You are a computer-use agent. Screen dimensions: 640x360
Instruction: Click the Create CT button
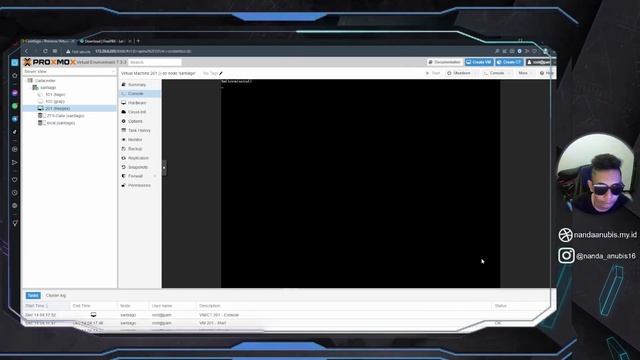click(x=509, y=62)
